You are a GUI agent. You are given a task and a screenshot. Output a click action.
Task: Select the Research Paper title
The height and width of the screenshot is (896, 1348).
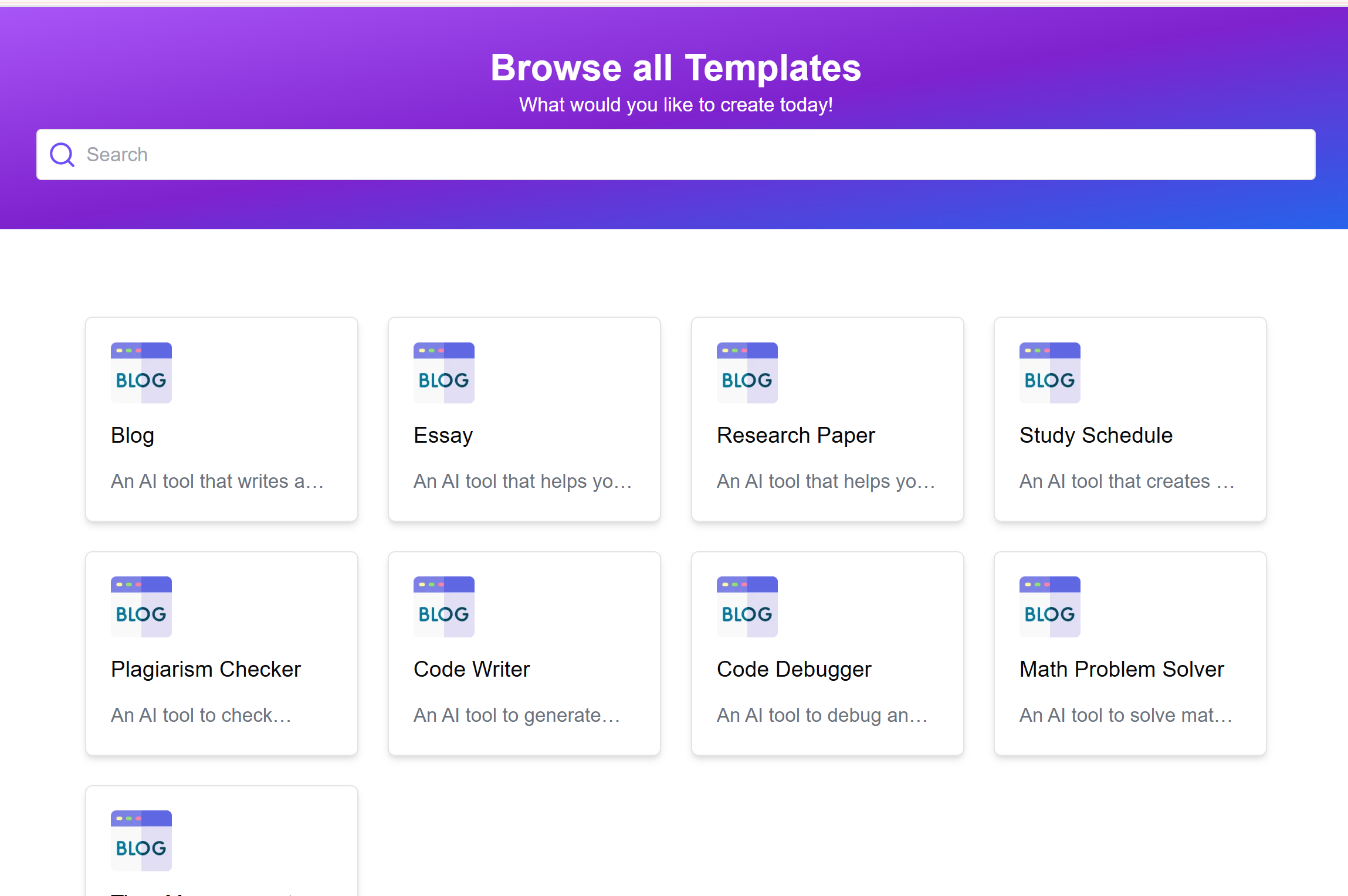click(795, 436)
